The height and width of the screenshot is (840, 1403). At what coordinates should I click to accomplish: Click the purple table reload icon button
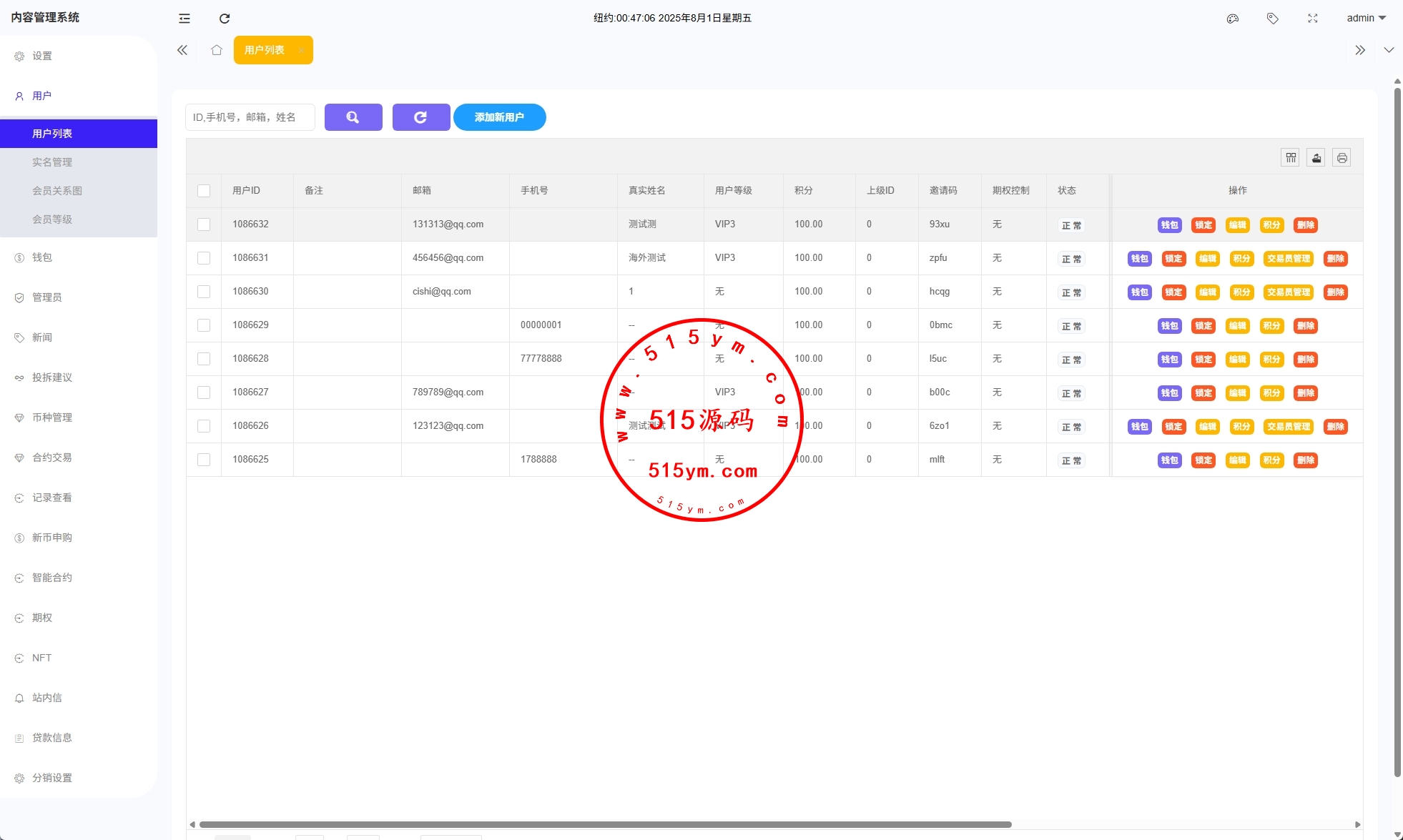click(421, 117)
